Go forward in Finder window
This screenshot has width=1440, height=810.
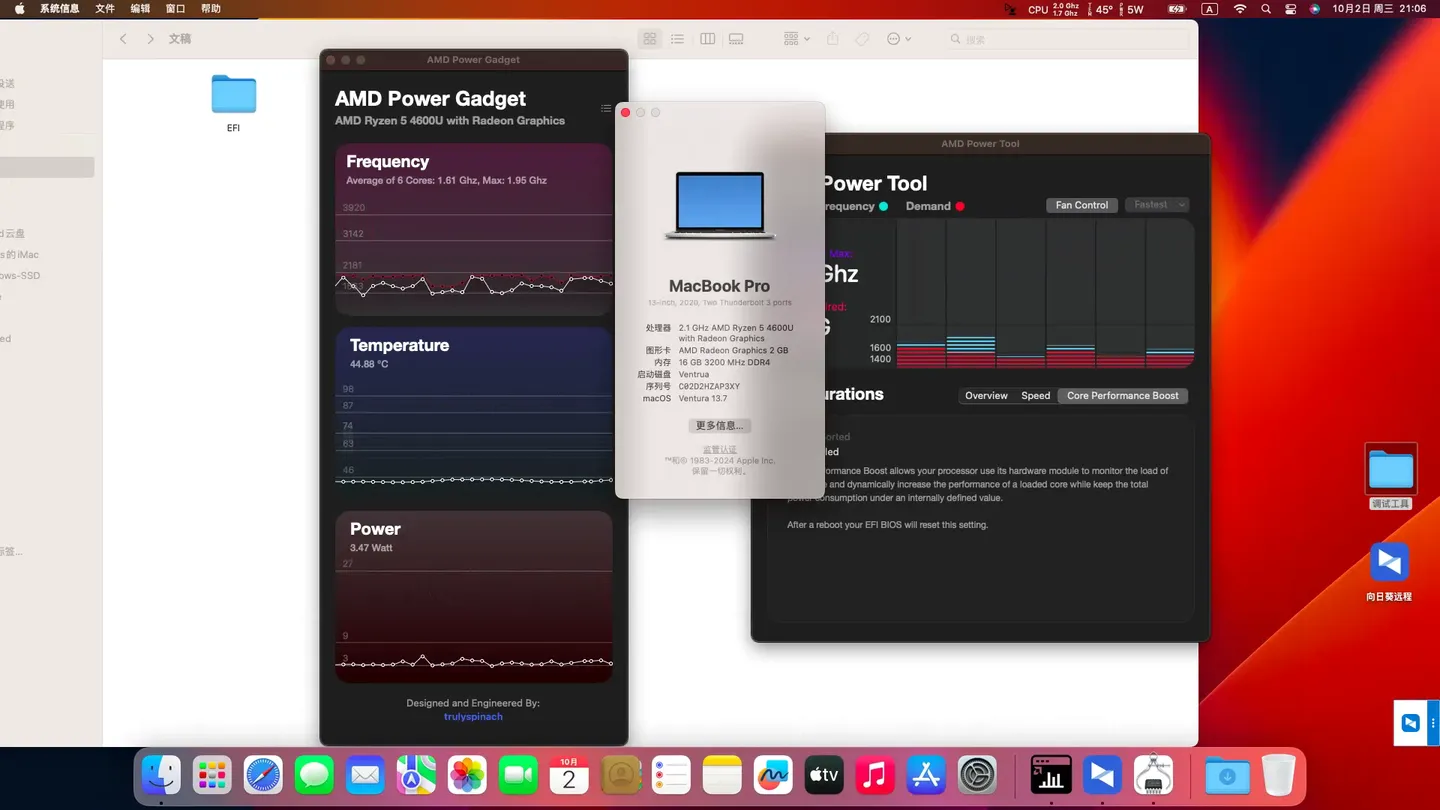coord(150,39)
